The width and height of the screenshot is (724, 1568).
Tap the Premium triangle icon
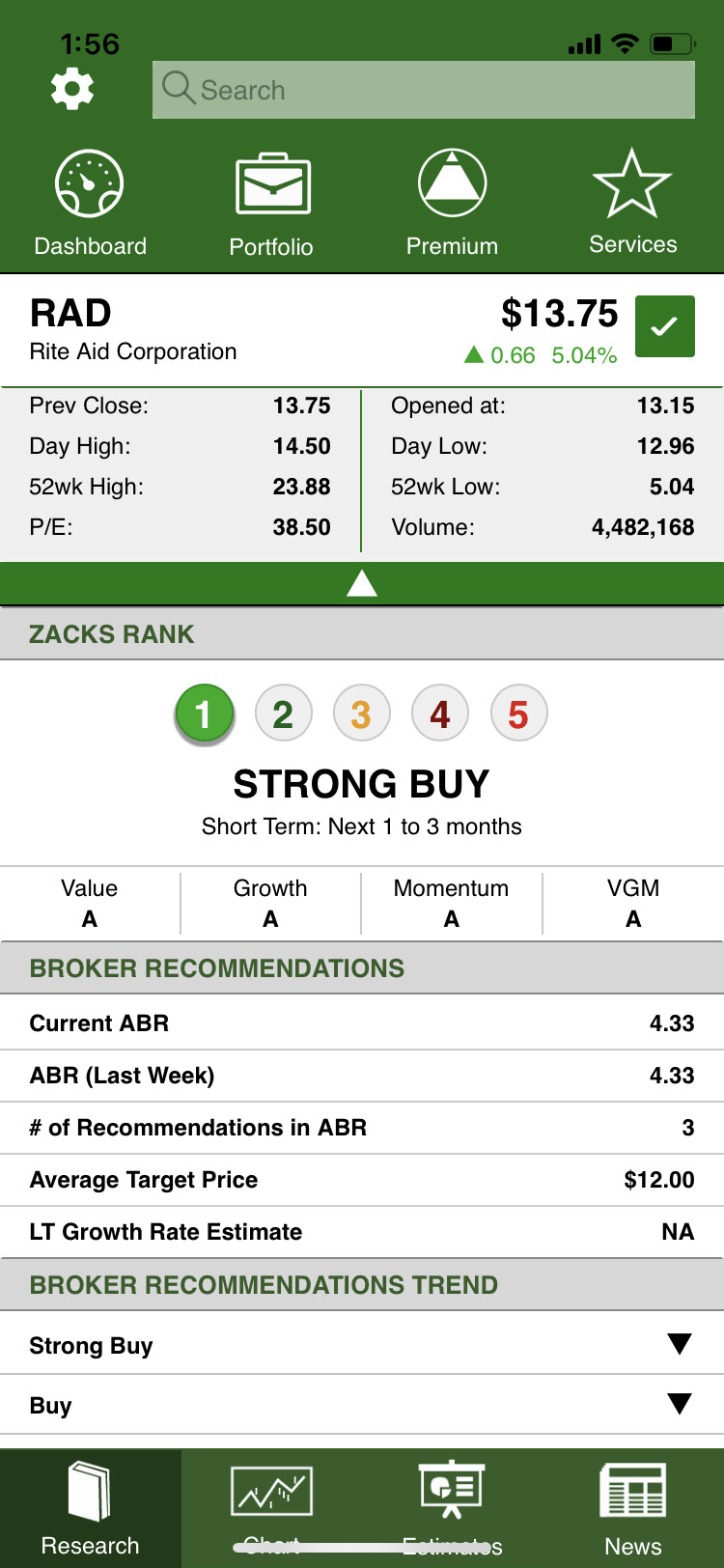click(452, 182)
